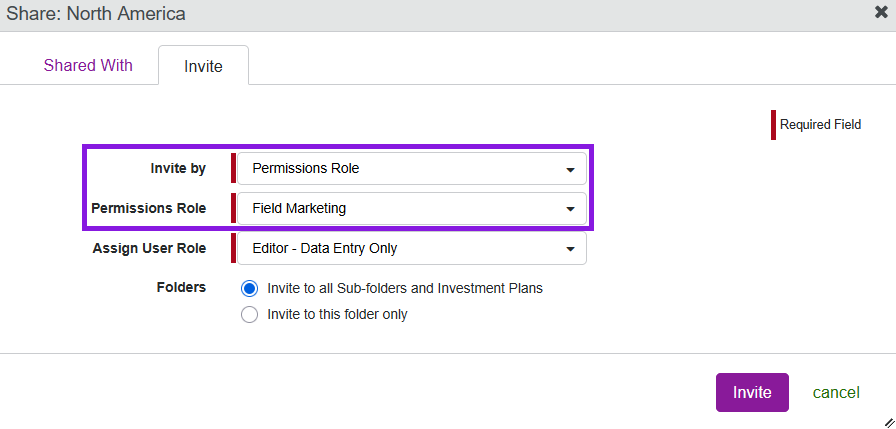Click the Share: North America title
The width and height of the screenshot is (896, 429).
click(x=96, y=14)
